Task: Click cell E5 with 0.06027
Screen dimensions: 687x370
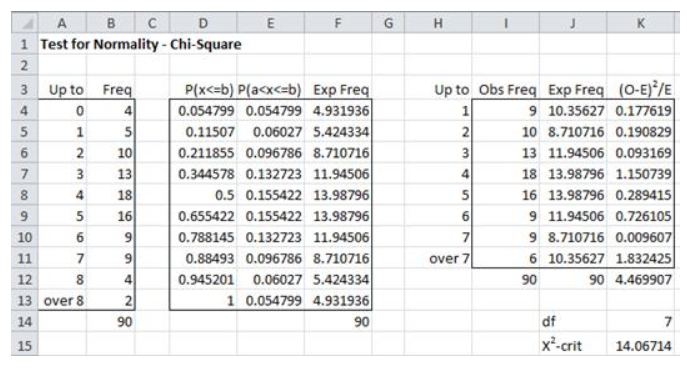Action: click(270, 132)
